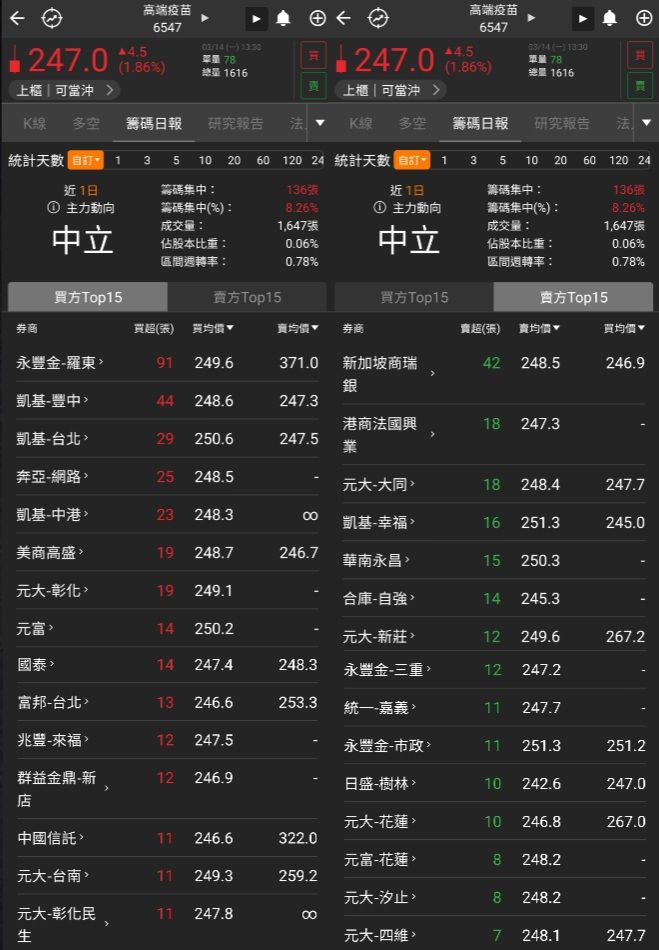This screenshot has height=950, width=659.
Task: Open the 自訂 days dropdown on the sellers screen
Action: pos(412,161)
